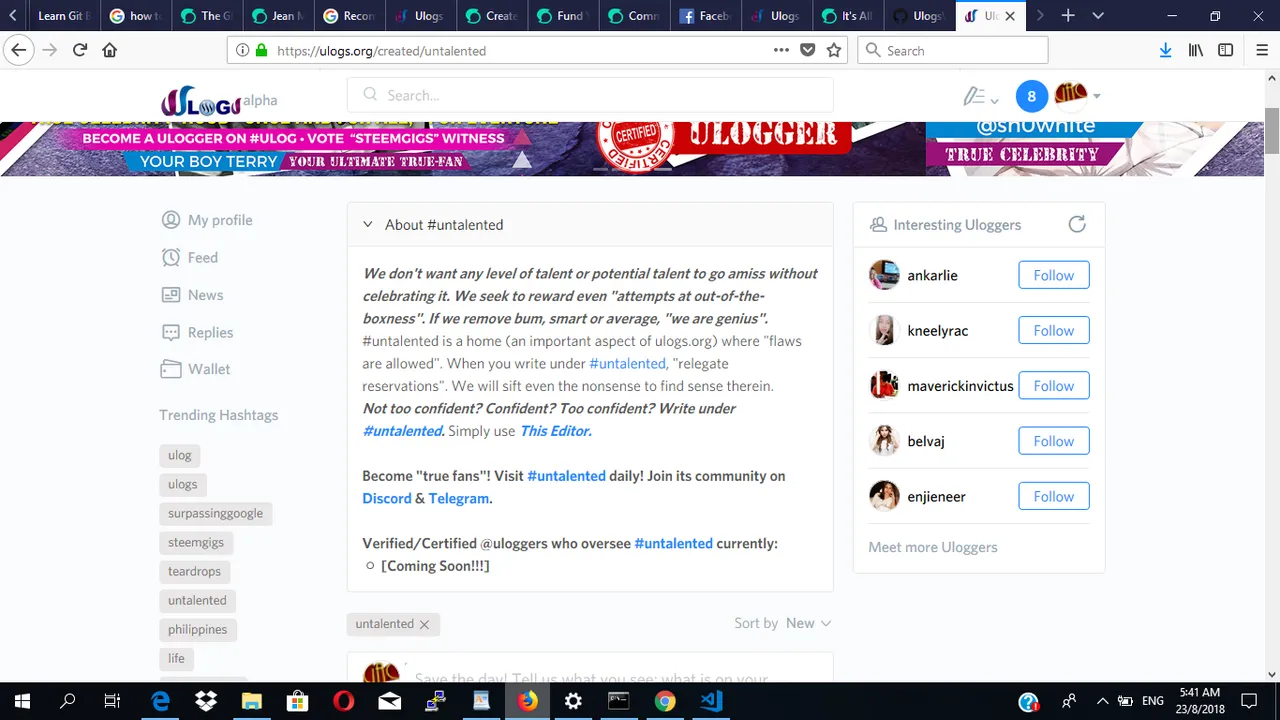Screen dimensions: 1280x720
Task: Select the philippines trending hashtag
Action: (198, 629)
